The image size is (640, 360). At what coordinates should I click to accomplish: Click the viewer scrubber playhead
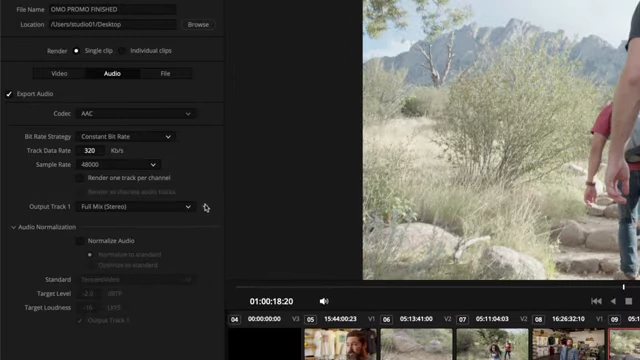pyautogui.click(x=624, y=287)
